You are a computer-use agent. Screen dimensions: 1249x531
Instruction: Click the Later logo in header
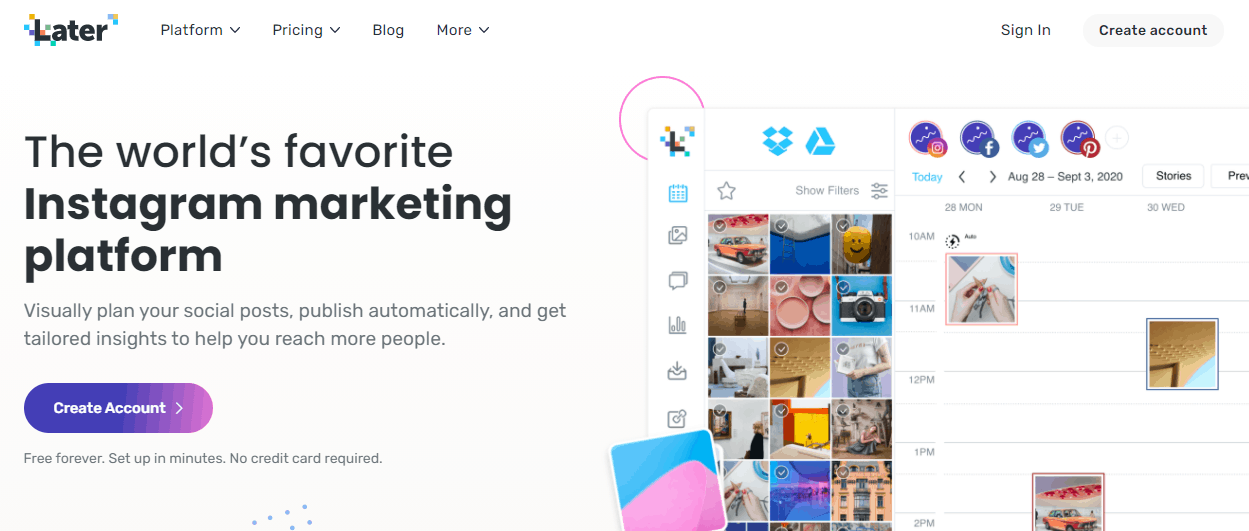tap(71, 30)
